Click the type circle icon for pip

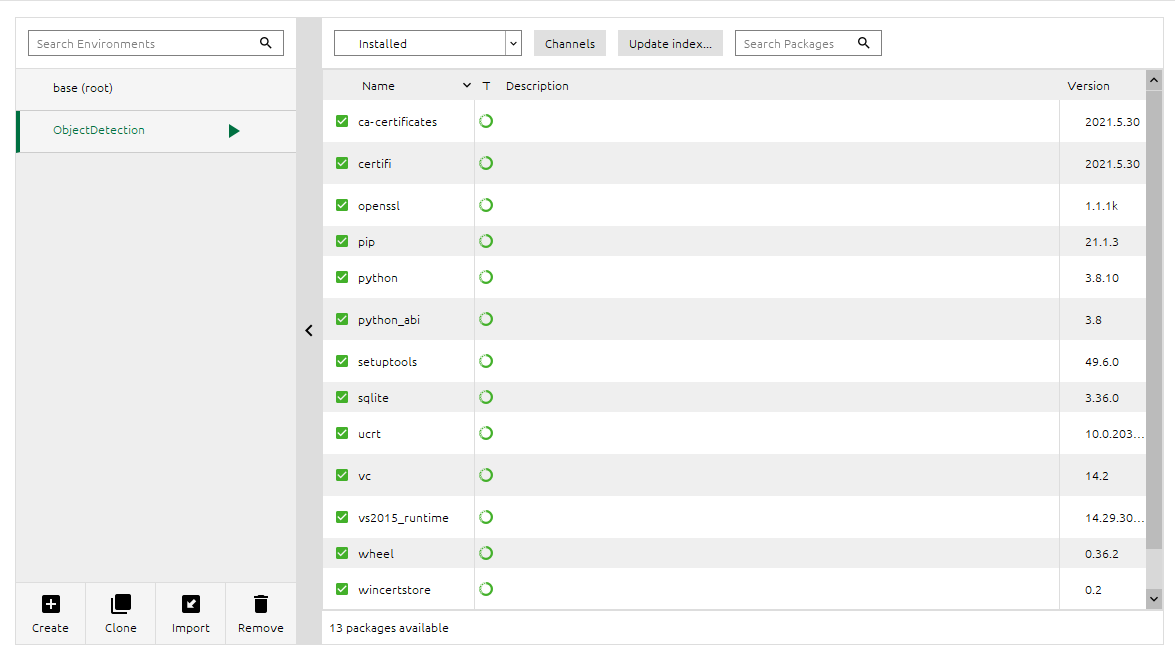(486, 241)
